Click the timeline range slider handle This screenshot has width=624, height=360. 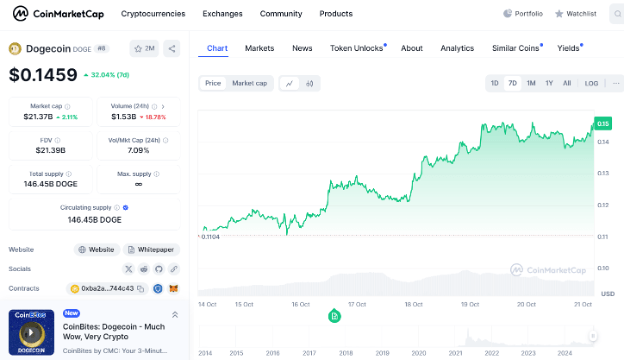click(593, 336)
